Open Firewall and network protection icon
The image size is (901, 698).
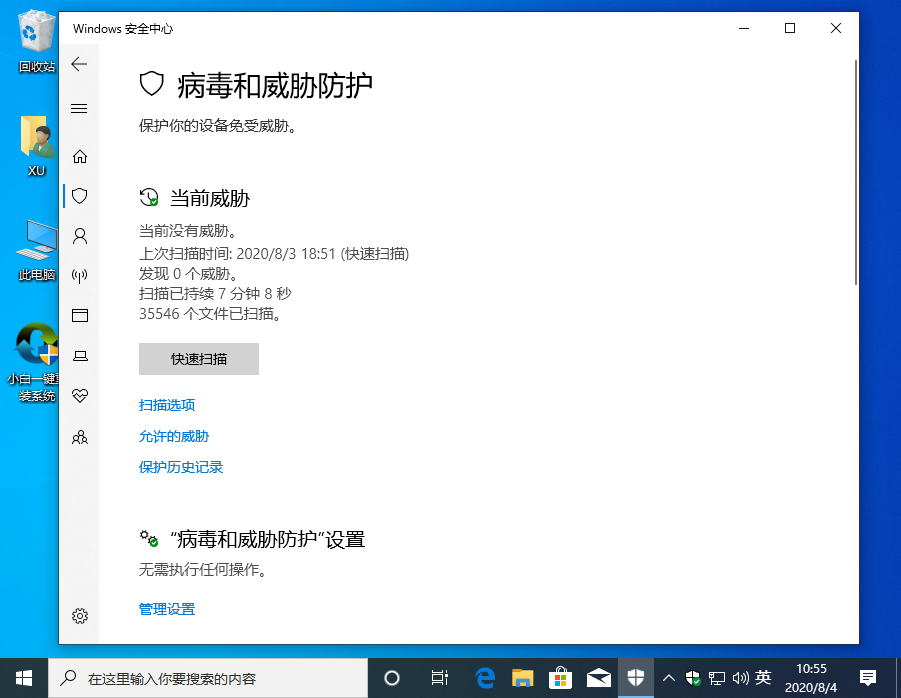pyautogui.click(x=79, y=276)
